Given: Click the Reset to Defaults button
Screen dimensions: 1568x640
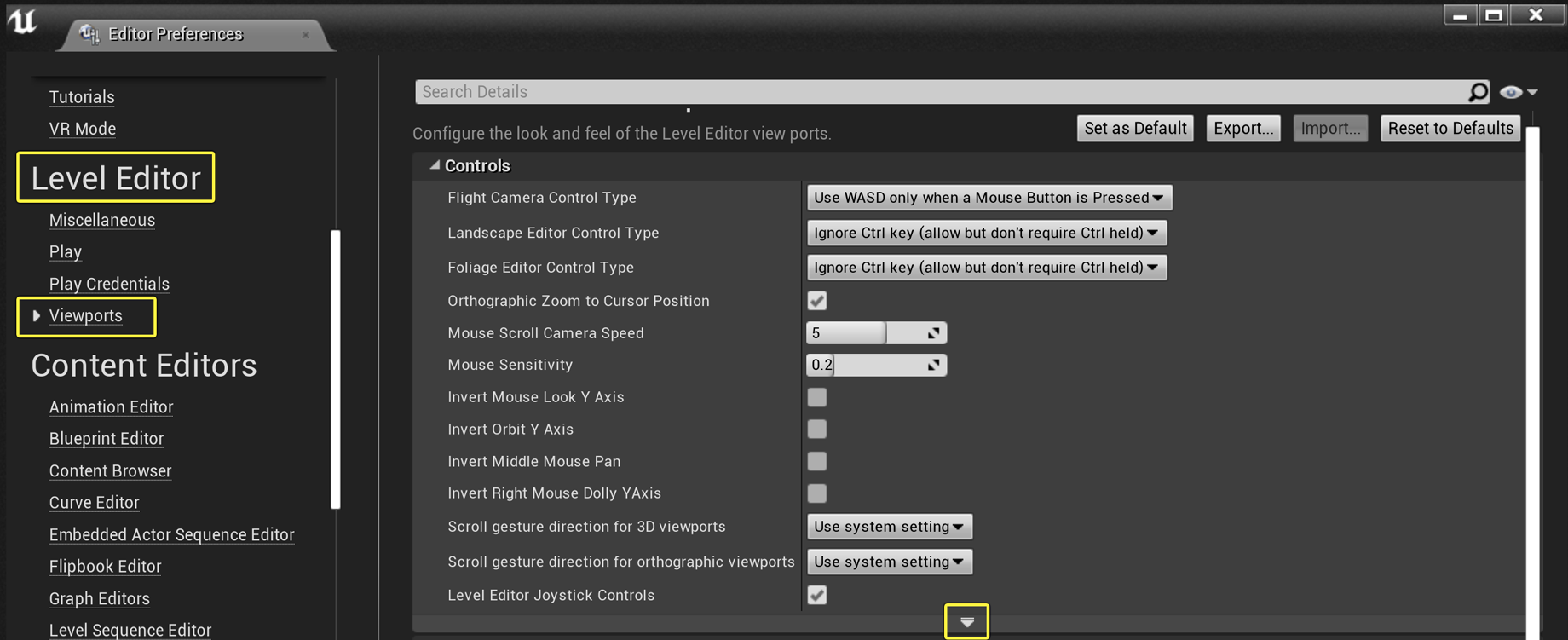Looking at the screenshot, I should click(1450, 129).
